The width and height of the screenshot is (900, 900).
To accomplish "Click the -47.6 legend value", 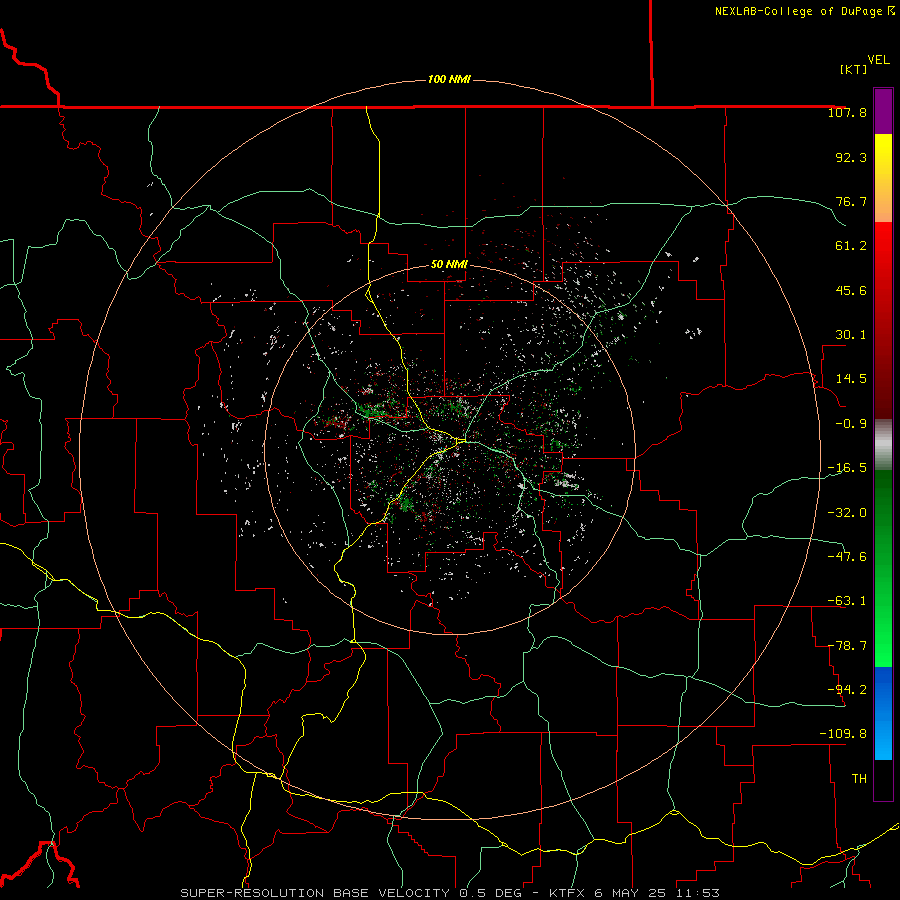I will [847, 557].
